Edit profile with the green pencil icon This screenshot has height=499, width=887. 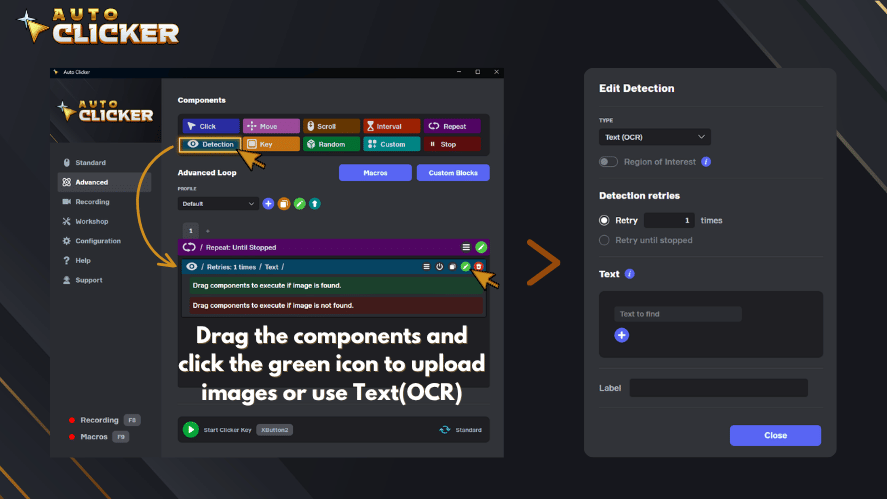[x=299, y=204]
